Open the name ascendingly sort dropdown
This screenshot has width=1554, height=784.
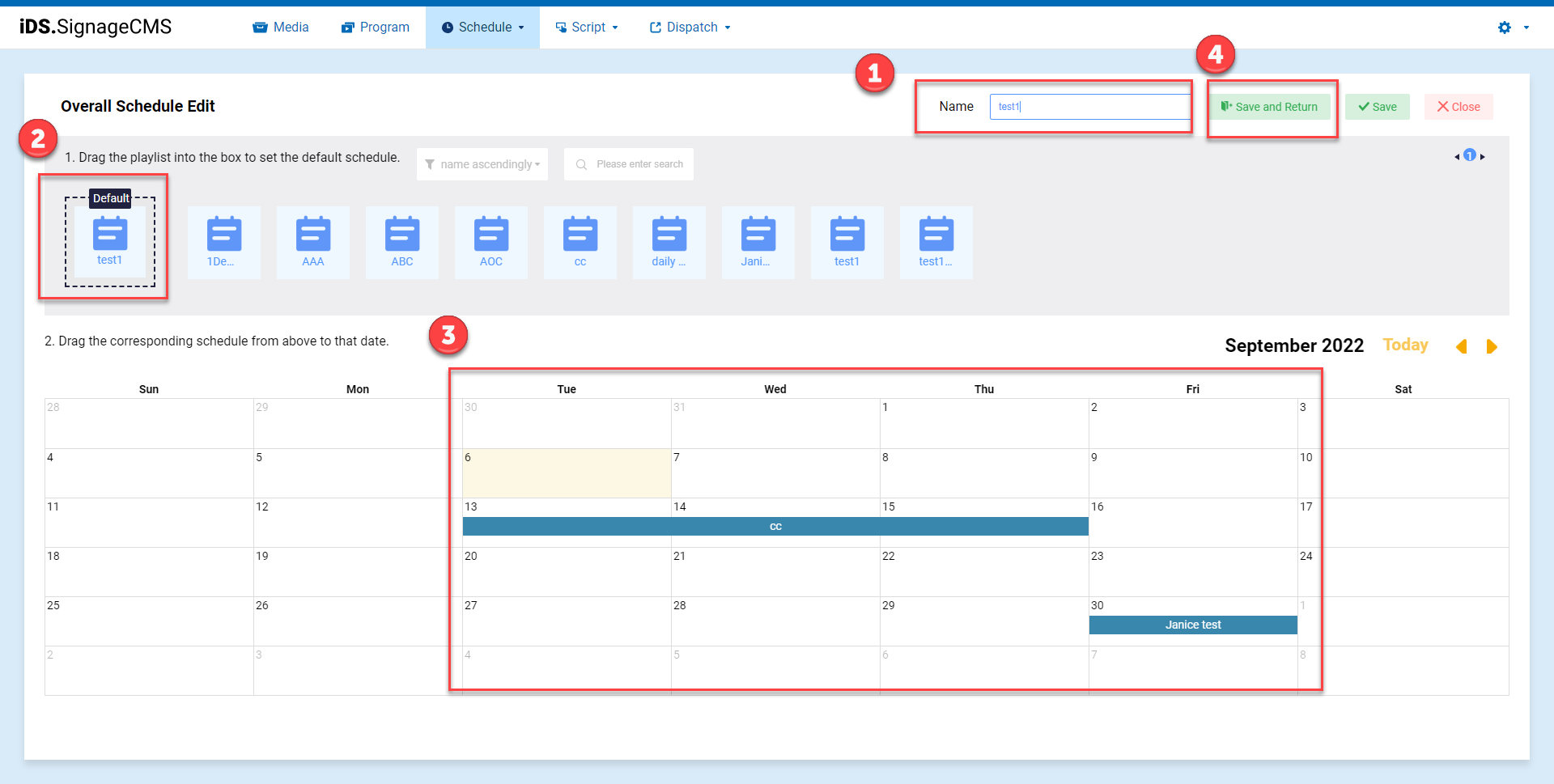pos(482,164)
